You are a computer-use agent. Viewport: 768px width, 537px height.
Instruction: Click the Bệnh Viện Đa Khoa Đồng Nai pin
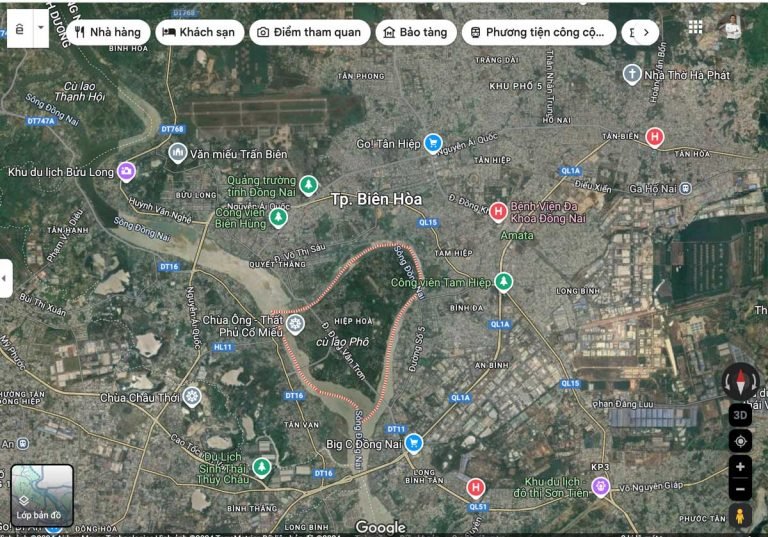[x=497, y=210]
